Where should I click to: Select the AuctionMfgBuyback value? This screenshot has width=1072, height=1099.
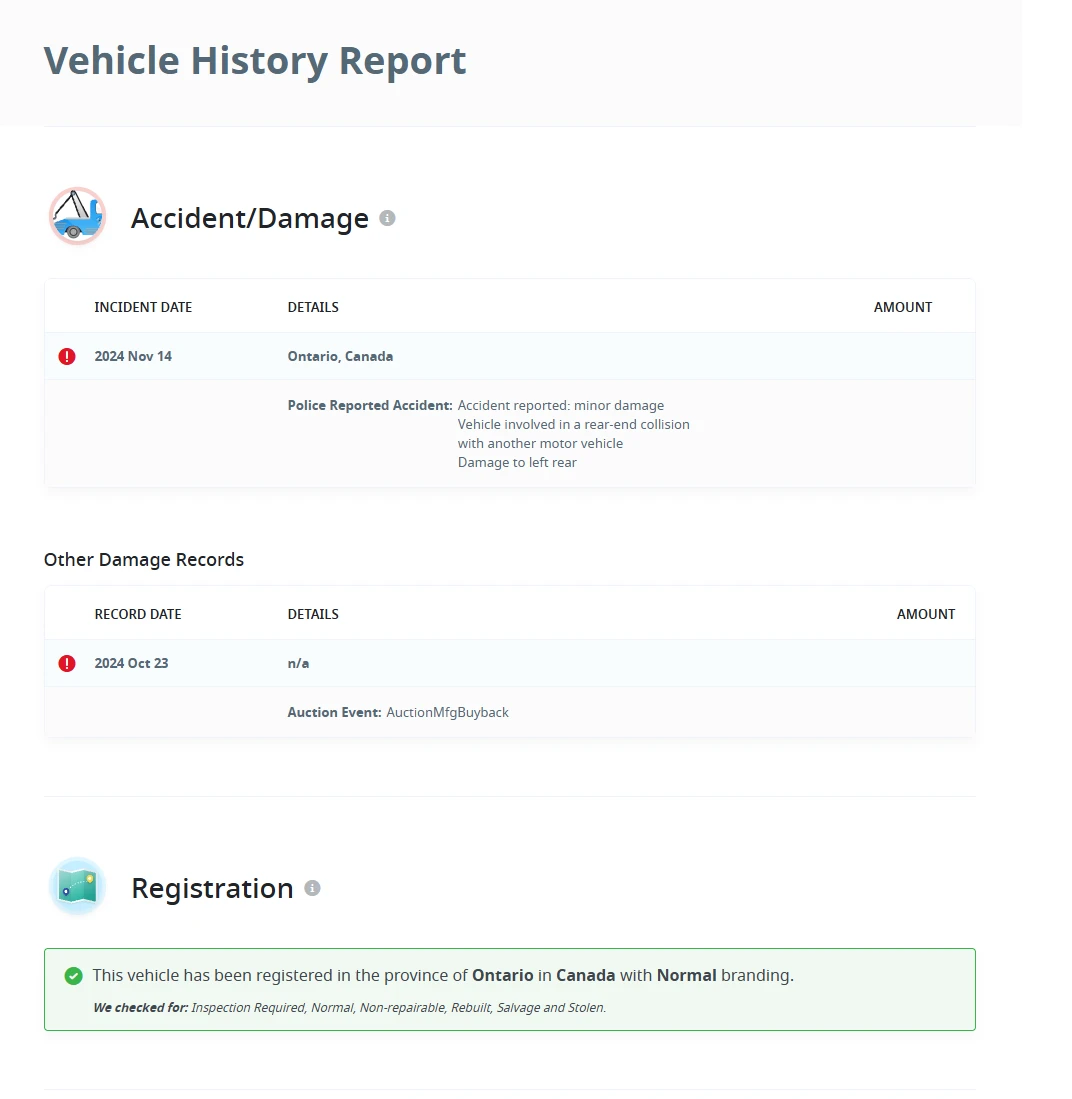point(447,712)
